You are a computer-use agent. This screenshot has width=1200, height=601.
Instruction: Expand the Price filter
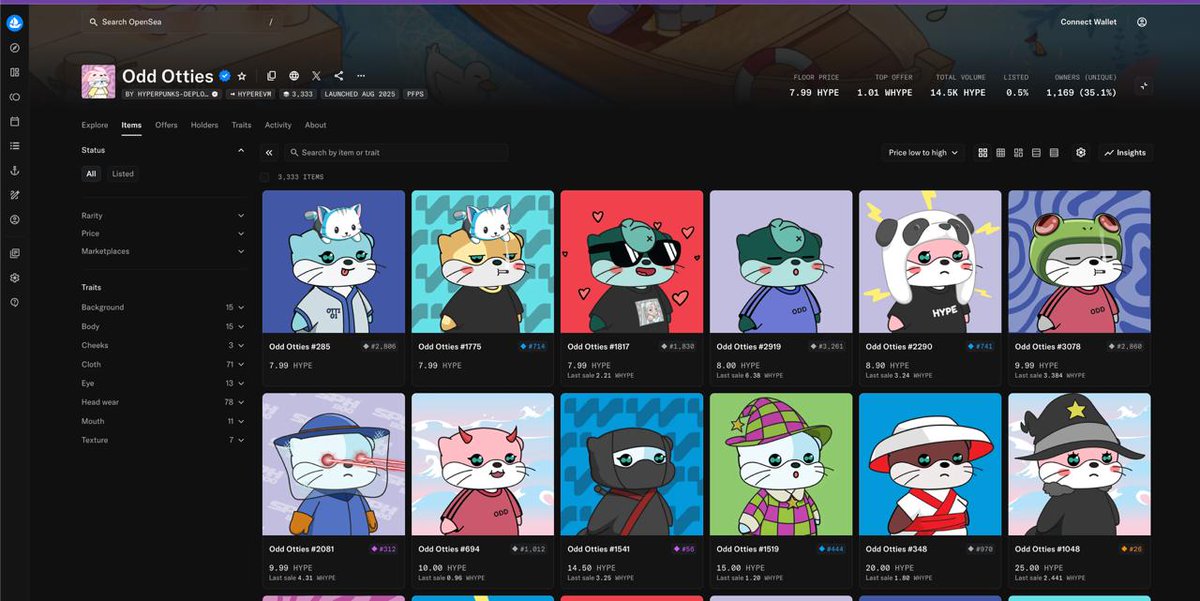click(x=163, y=234)
